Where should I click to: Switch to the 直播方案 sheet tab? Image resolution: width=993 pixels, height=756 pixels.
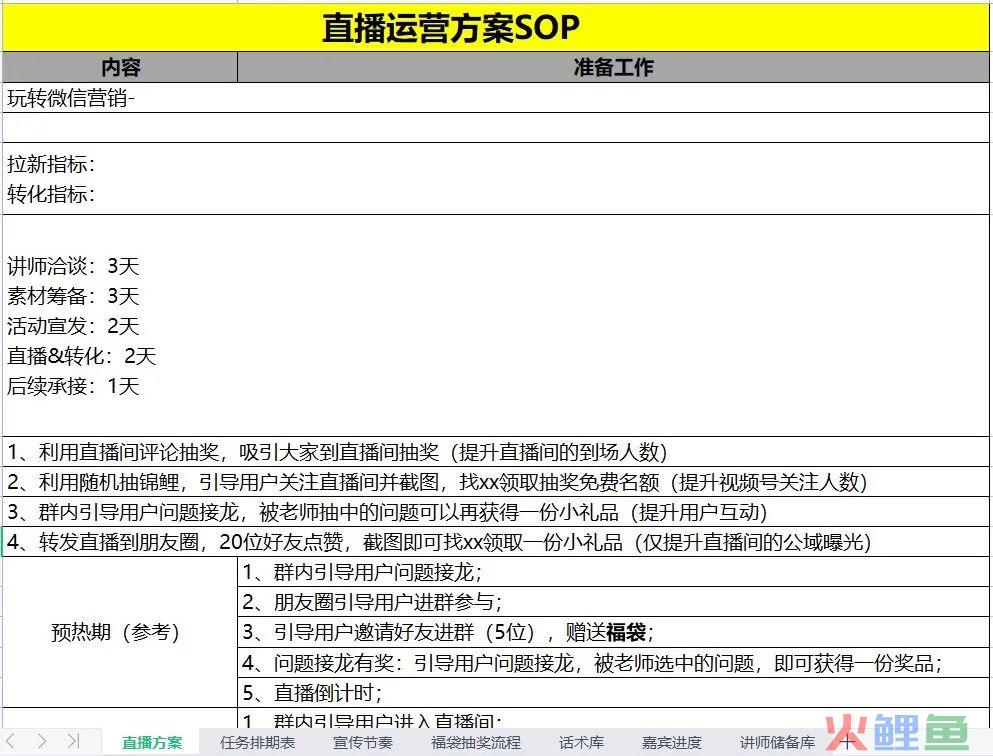coord(152,742)
